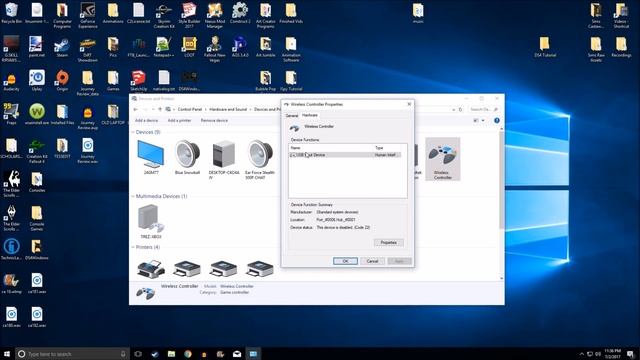Open the Steam desktop shortcut
The width and height of the screenshot is (640, 360).
tap(62, 47)
